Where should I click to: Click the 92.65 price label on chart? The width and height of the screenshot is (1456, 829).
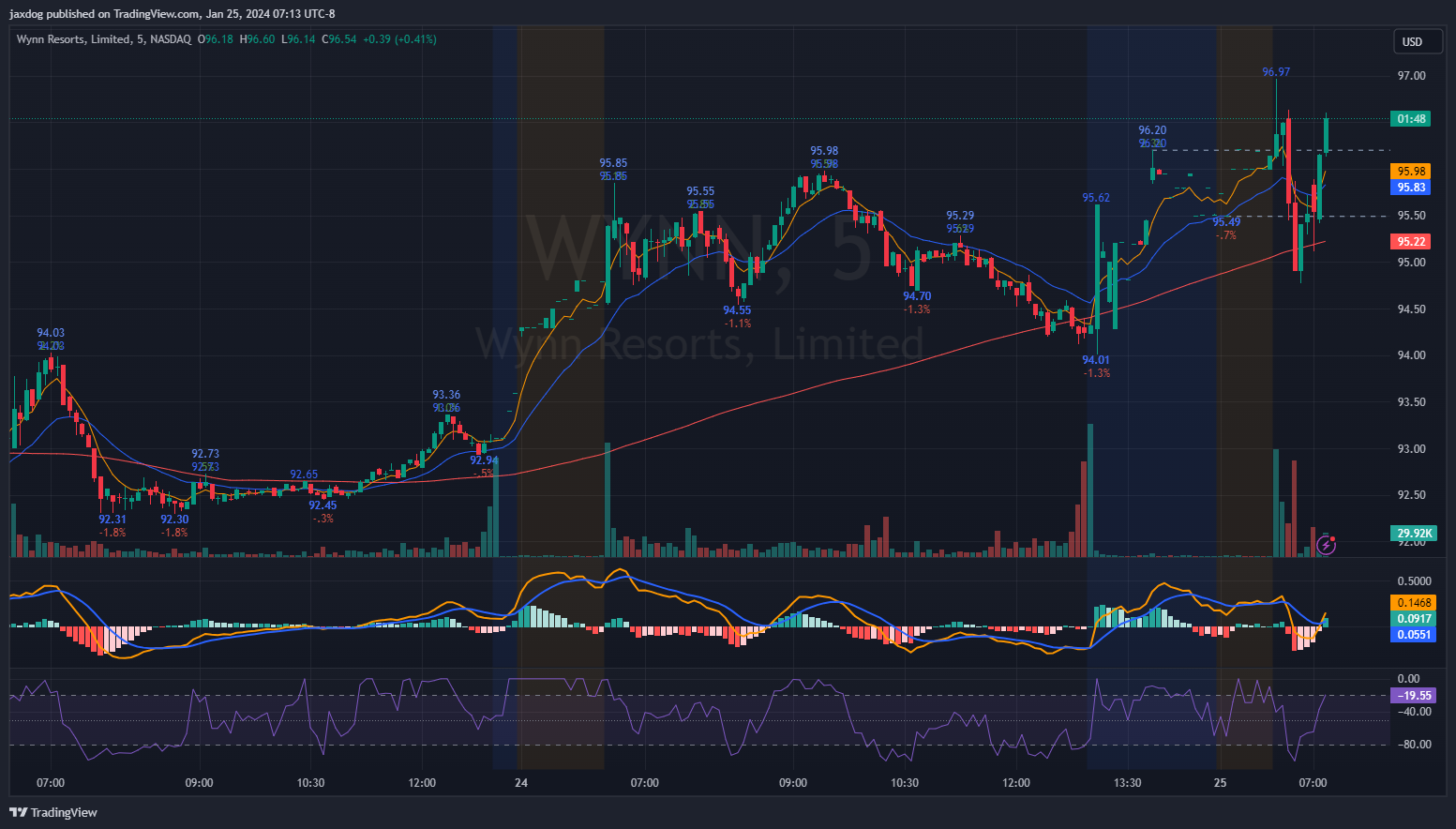[304, 475]
